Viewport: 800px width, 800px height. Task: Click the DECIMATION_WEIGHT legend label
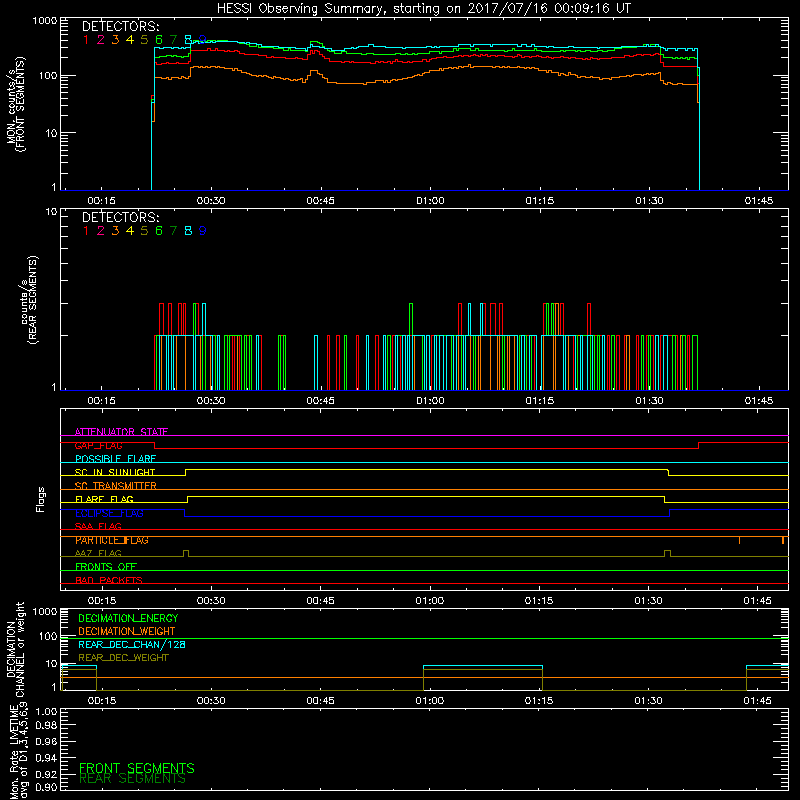click(127, 631)
